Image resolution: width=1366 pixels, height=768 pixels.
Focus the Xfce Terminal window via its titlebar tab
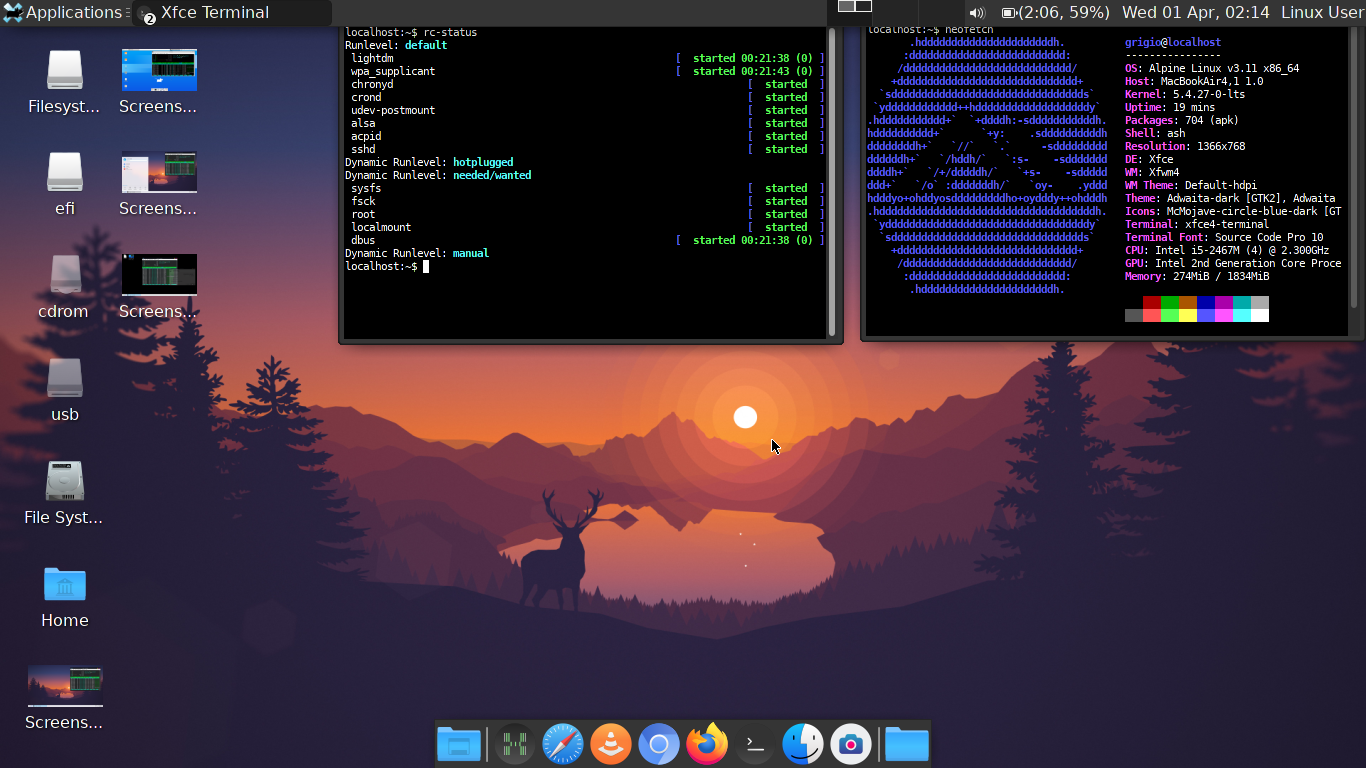tap(215, 13)
